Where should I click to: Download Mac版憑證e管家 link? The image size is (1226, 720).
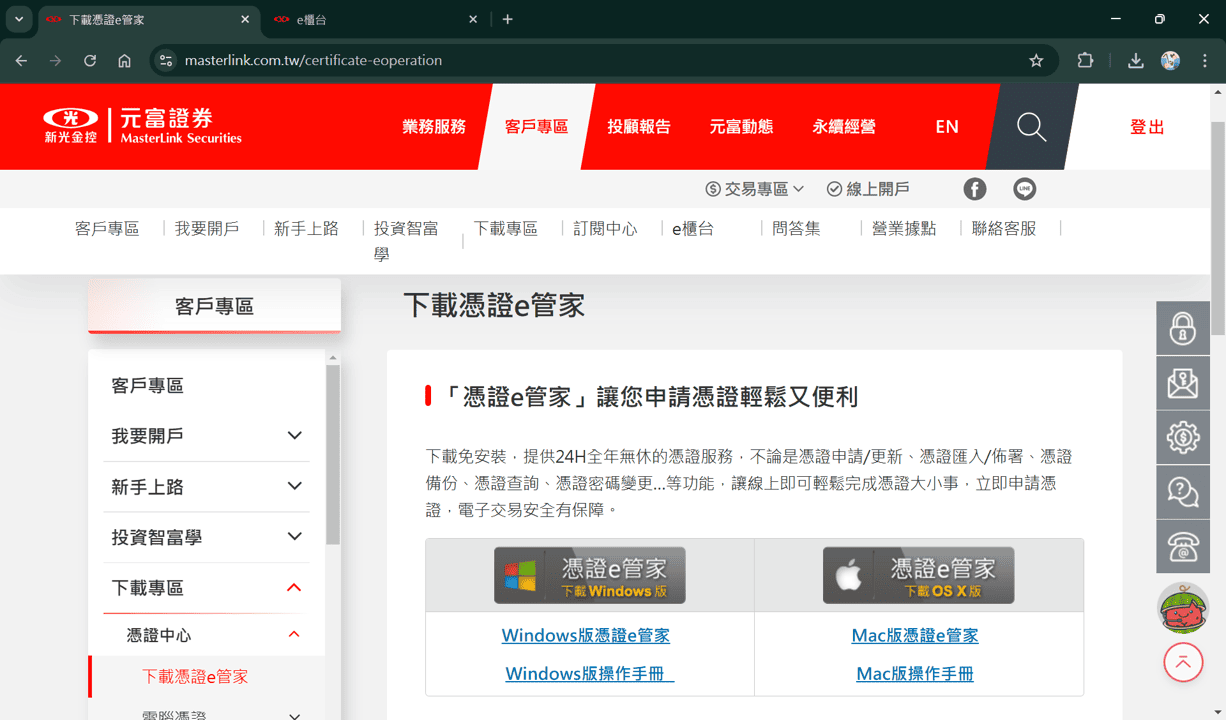[x=915, y=636]
